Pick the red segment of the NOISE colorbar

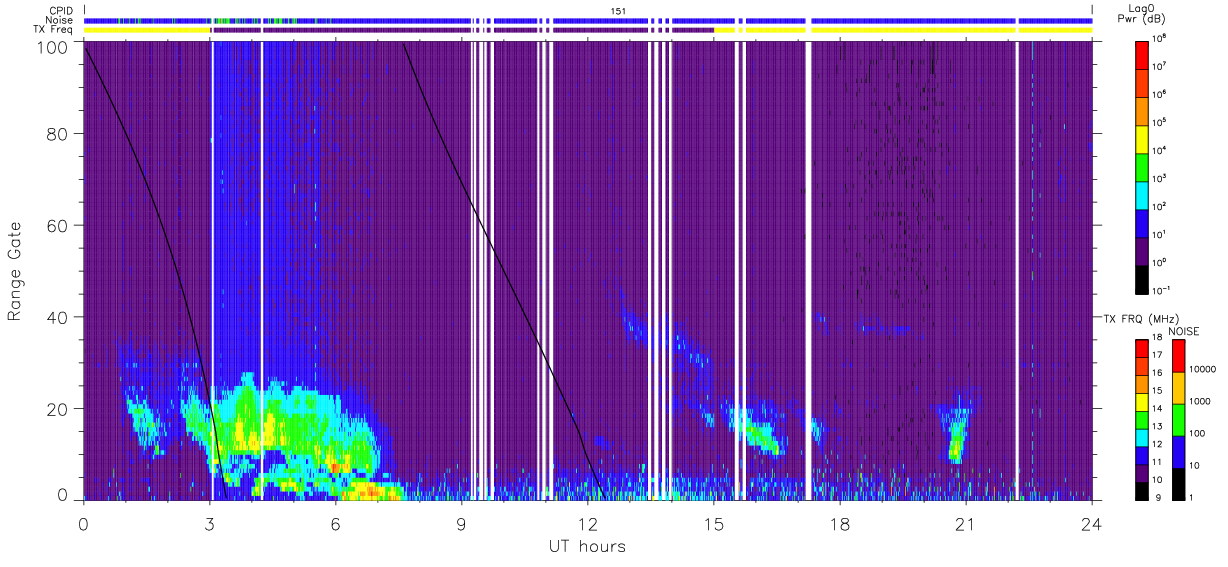(x=1180, y=356)
